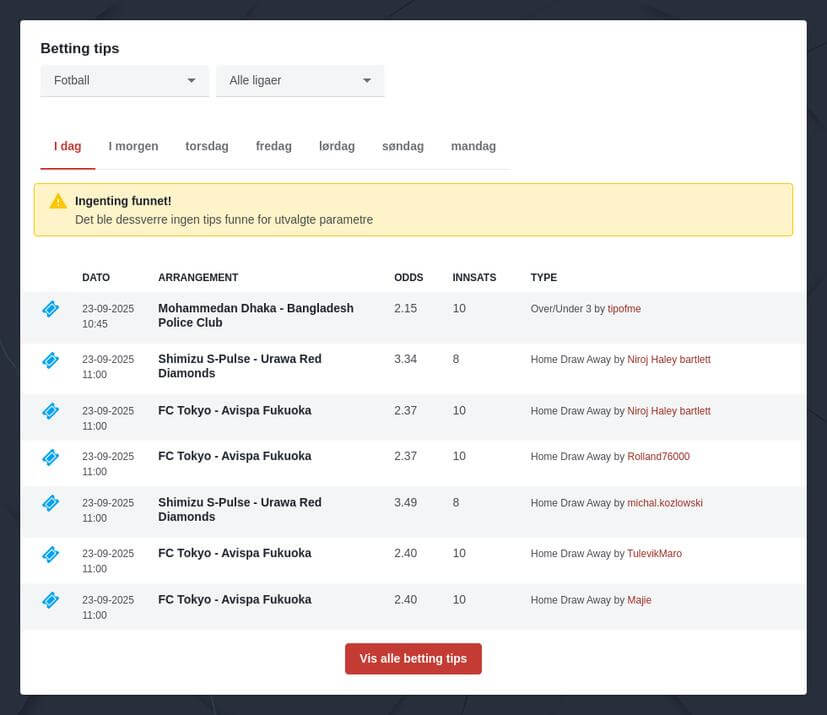Click ticket icon in Niroj's FC Tokyo row
Image resolution: width=827 pixels, height=715 pixels.
coord(51,411)
